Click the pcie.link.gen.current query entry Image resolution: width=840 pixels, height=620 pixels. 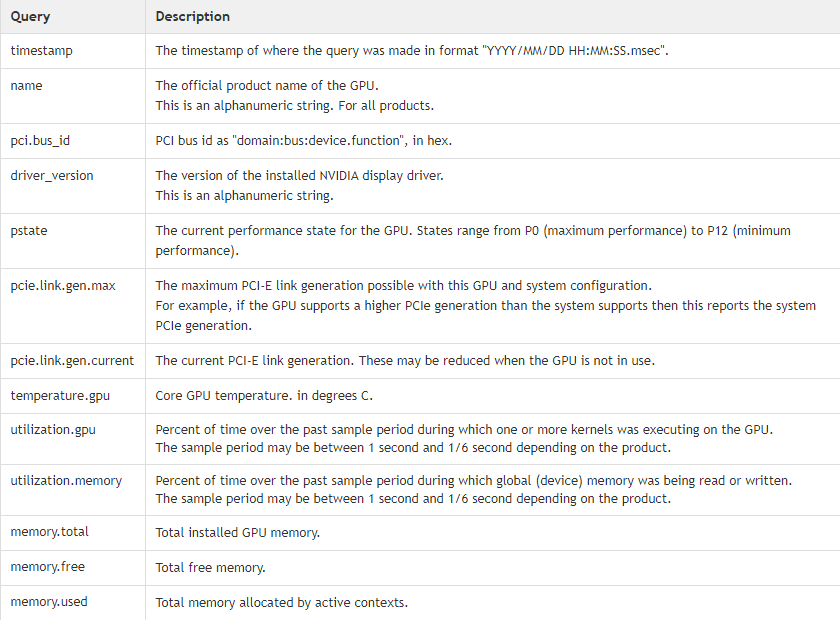(x=72, y=361)
